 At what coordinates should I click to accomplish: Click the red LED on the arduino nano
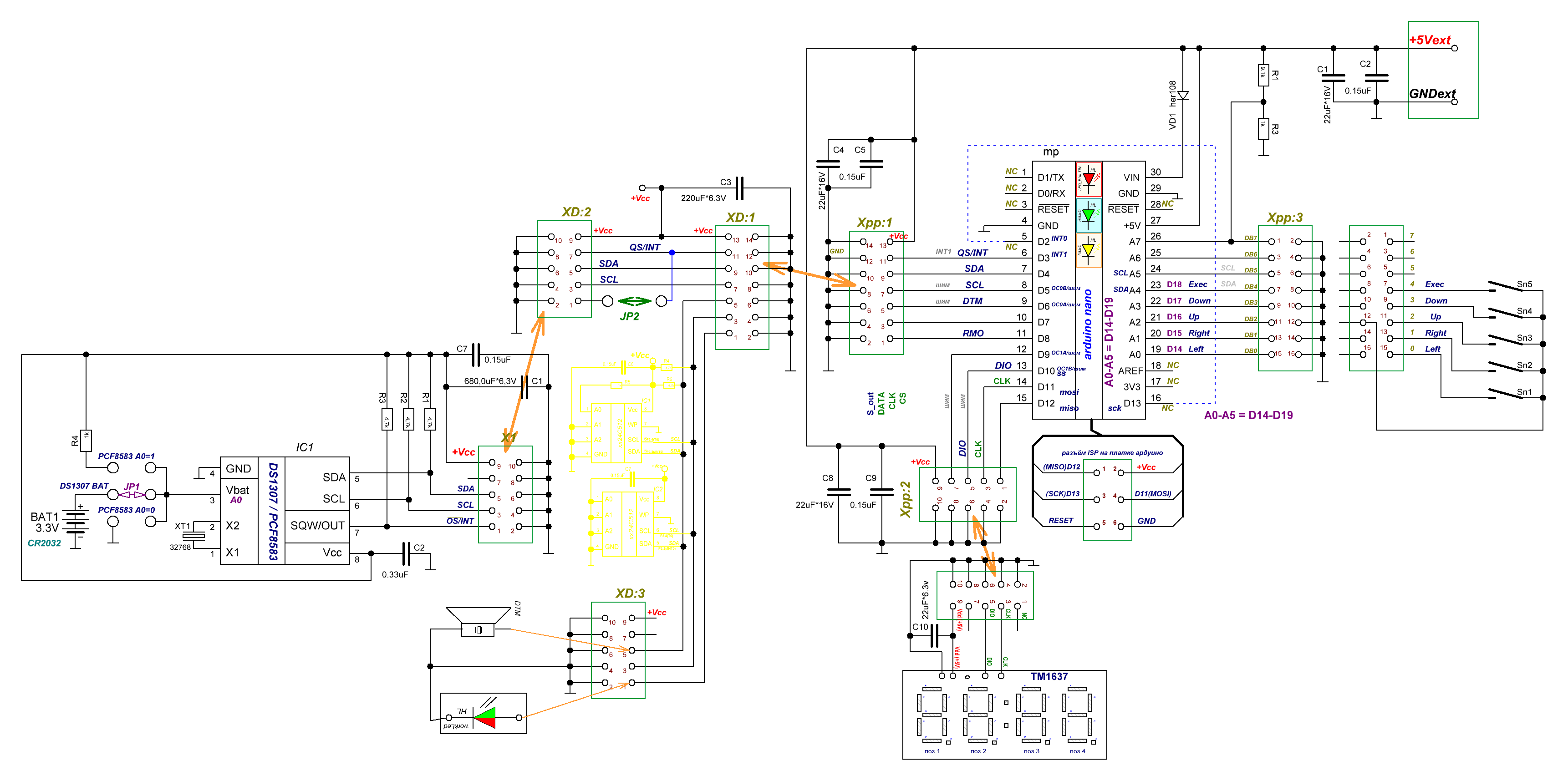tap(1089, 179)
